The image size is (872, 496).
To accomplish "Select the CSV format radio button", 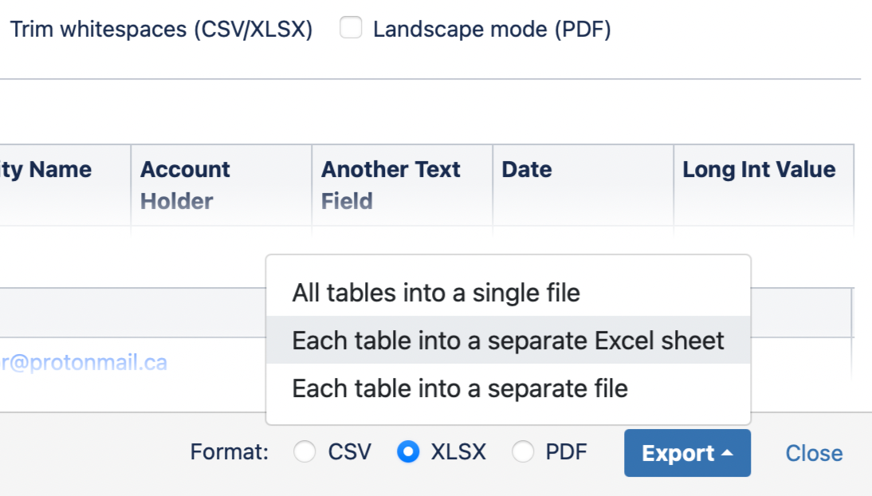I will point(305,452).
